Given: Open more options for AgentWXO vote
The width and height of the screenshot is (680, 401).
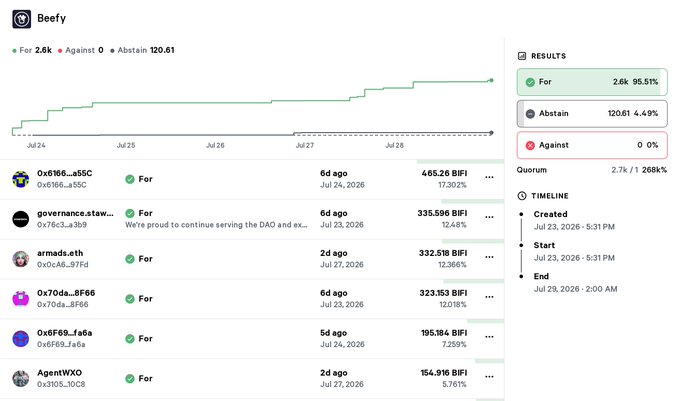Looking at the screenshot, I should click(489, 377).
